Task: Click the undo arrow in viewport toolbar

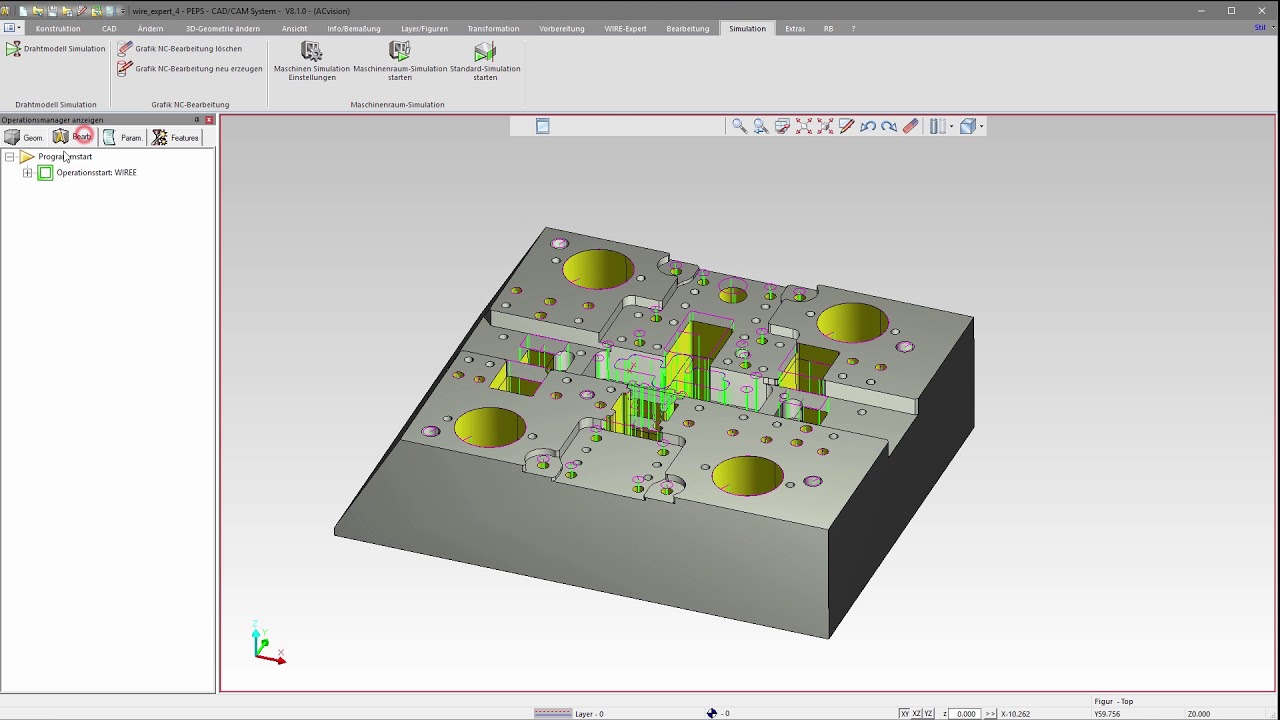Action: coord(868,126)
